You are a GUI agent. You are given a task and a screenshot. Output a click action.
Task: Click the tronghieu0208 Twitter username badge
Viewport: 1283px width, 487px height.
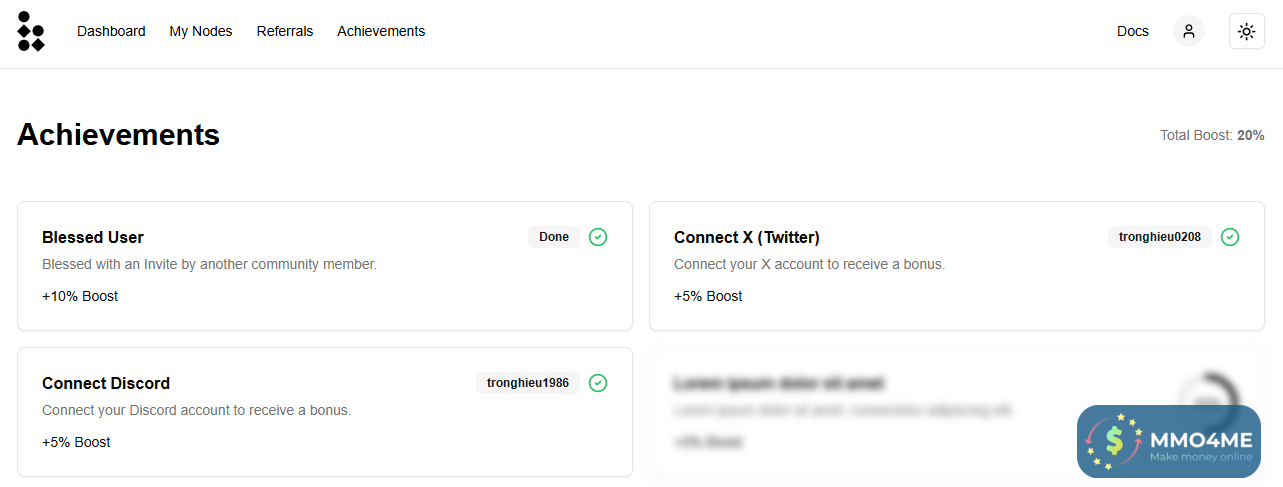point(1160,237)
